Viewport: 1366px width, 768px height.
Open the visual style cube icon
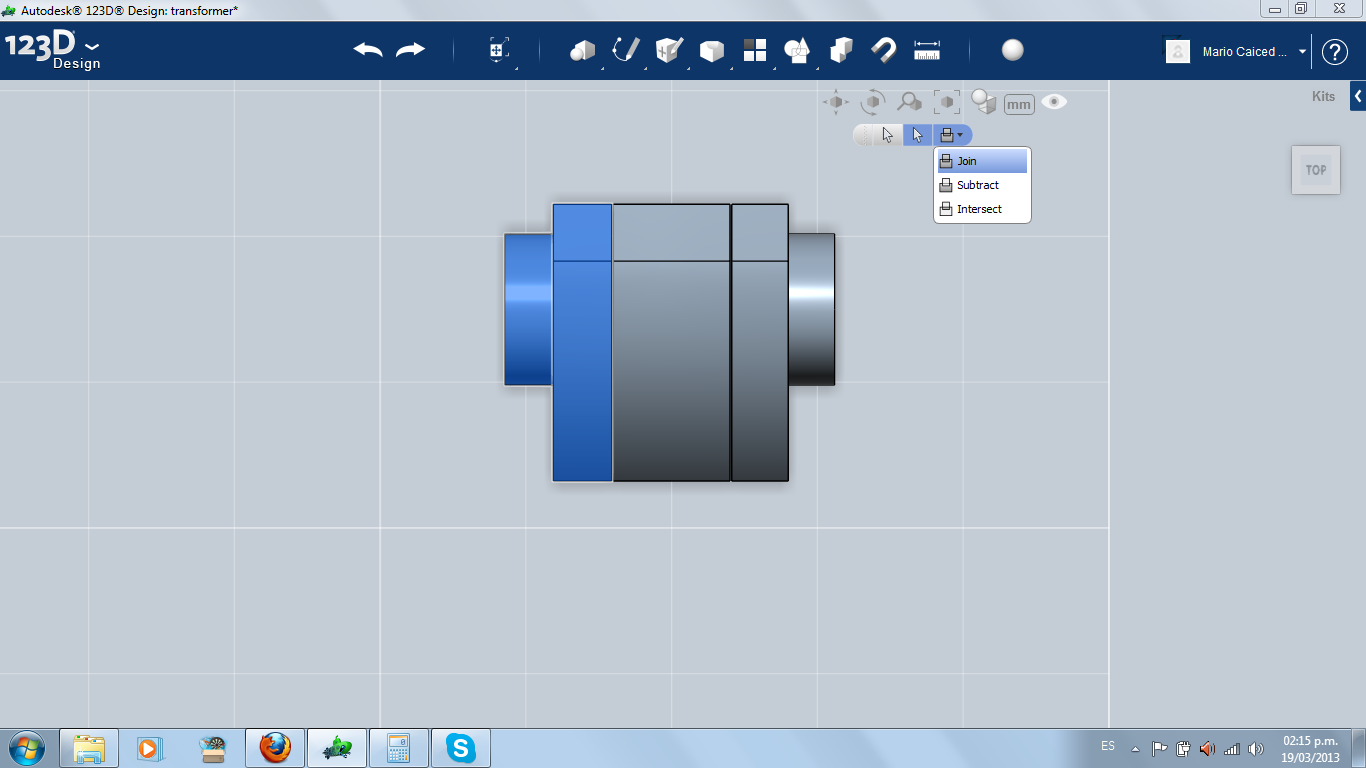[x=984, y=102]
